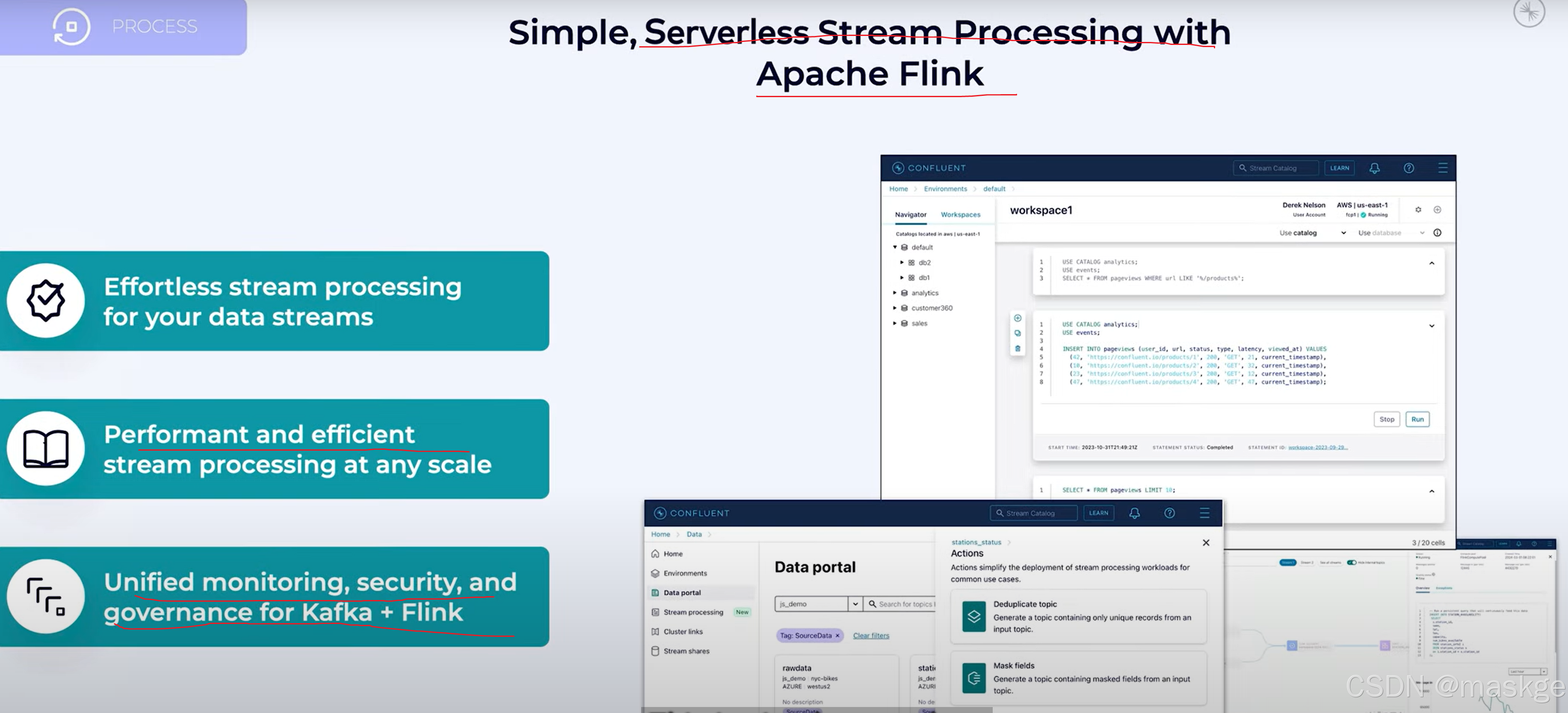Click the Run button
Screen dimensions: 1568x713
click(1417, 419)
